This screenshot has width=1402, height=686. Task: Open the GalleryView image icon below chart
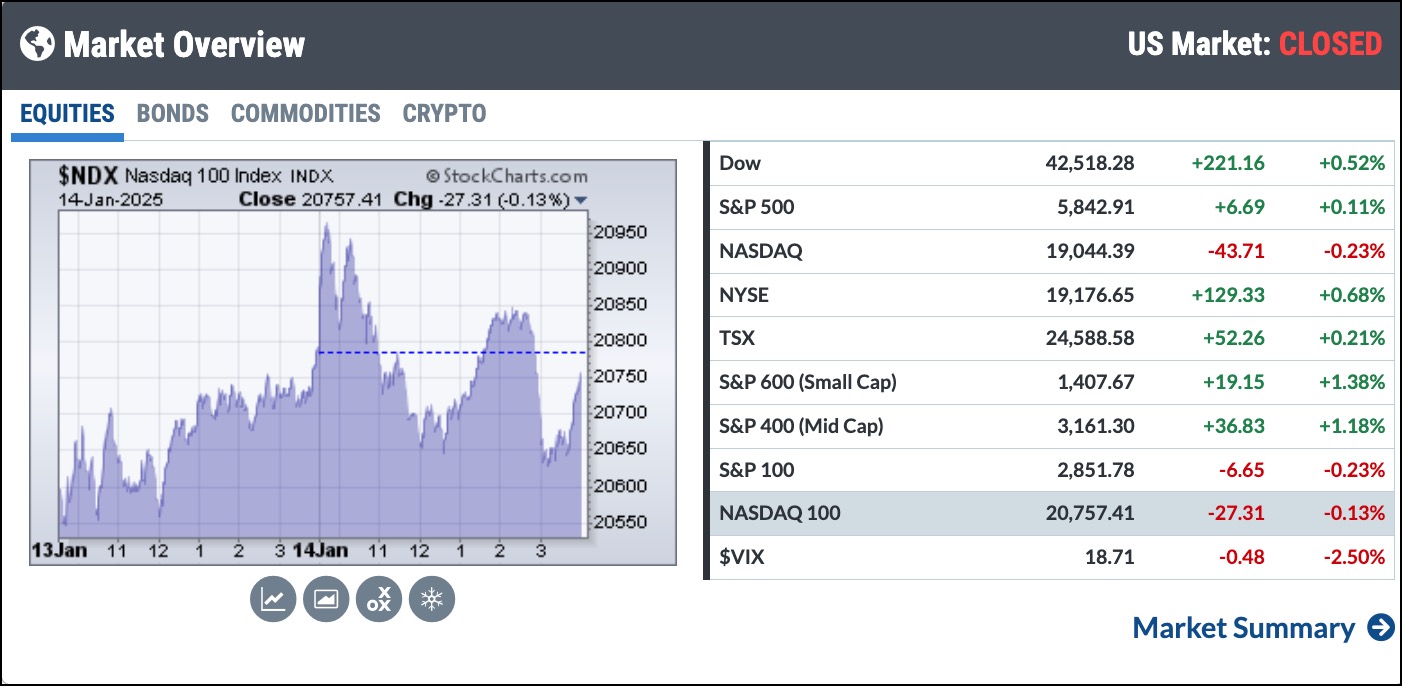325,599
